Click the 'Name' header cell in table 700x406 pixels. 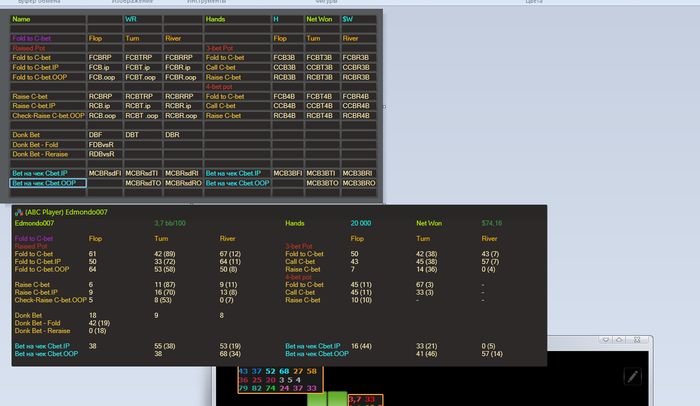tap(48, 19)
